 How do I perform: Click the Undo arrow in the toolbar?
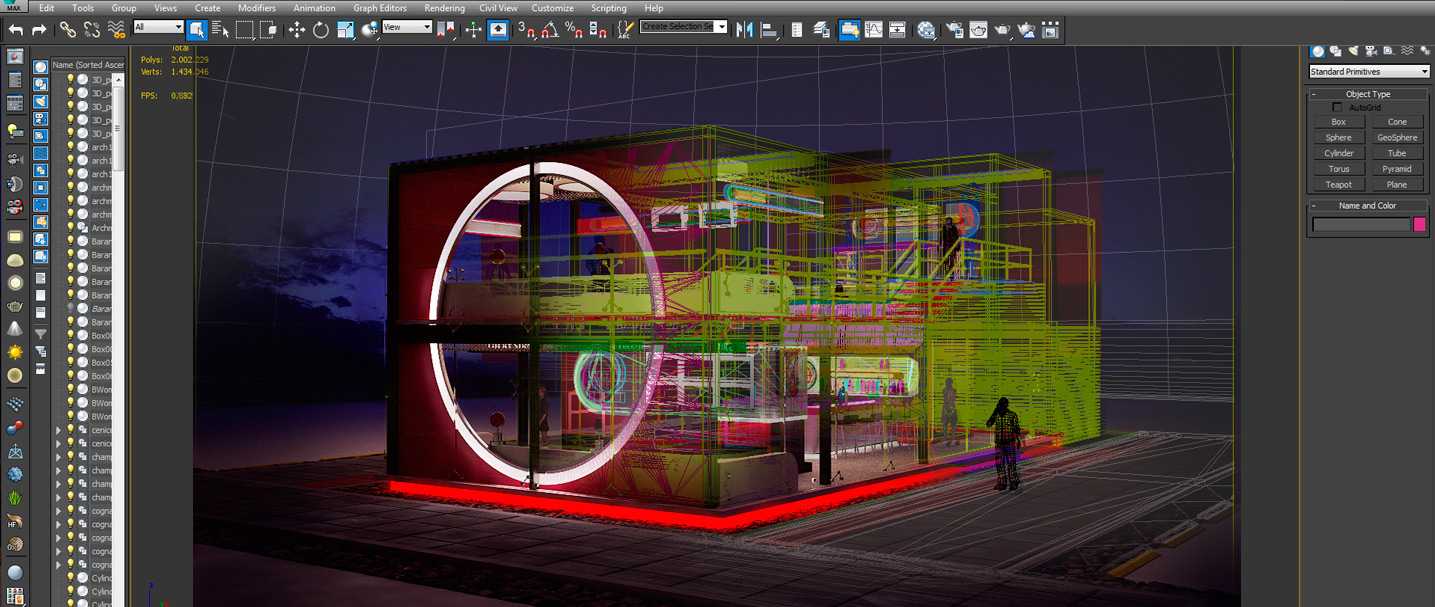[15, 29]
